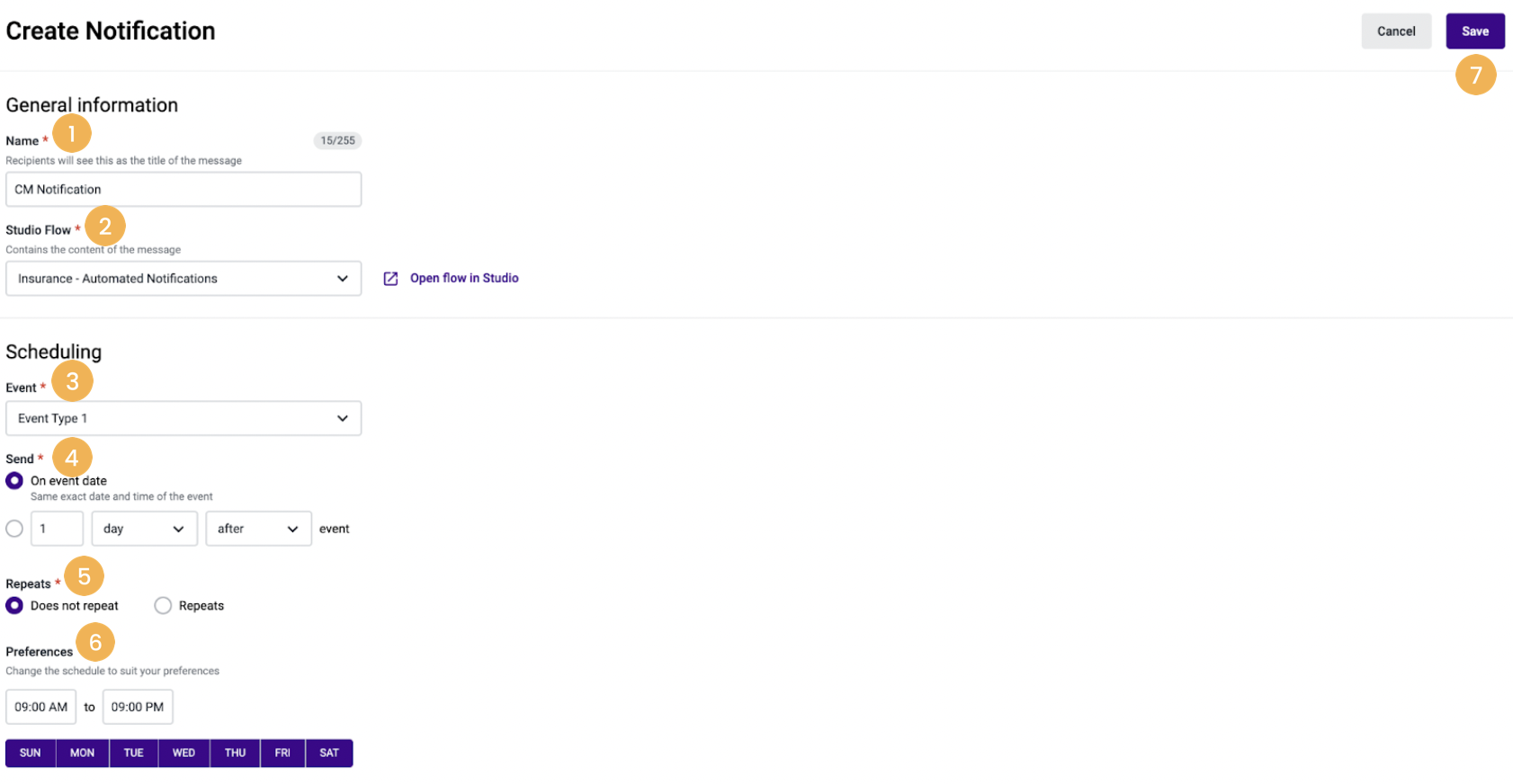This screenshot has width=1513, height=784.
Task: Click the Scheduling section heading
Action: (54, 352)
